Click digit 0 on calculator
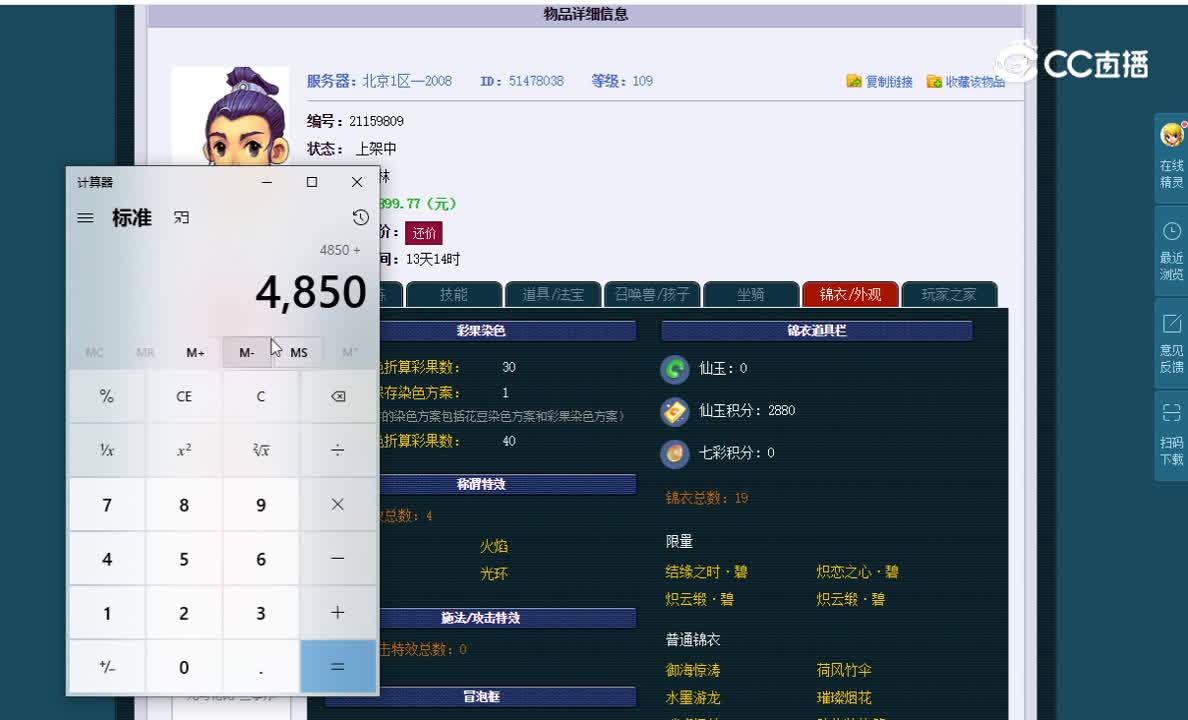Viewport: 1188px width, 720px height. [x=184, y=667]
